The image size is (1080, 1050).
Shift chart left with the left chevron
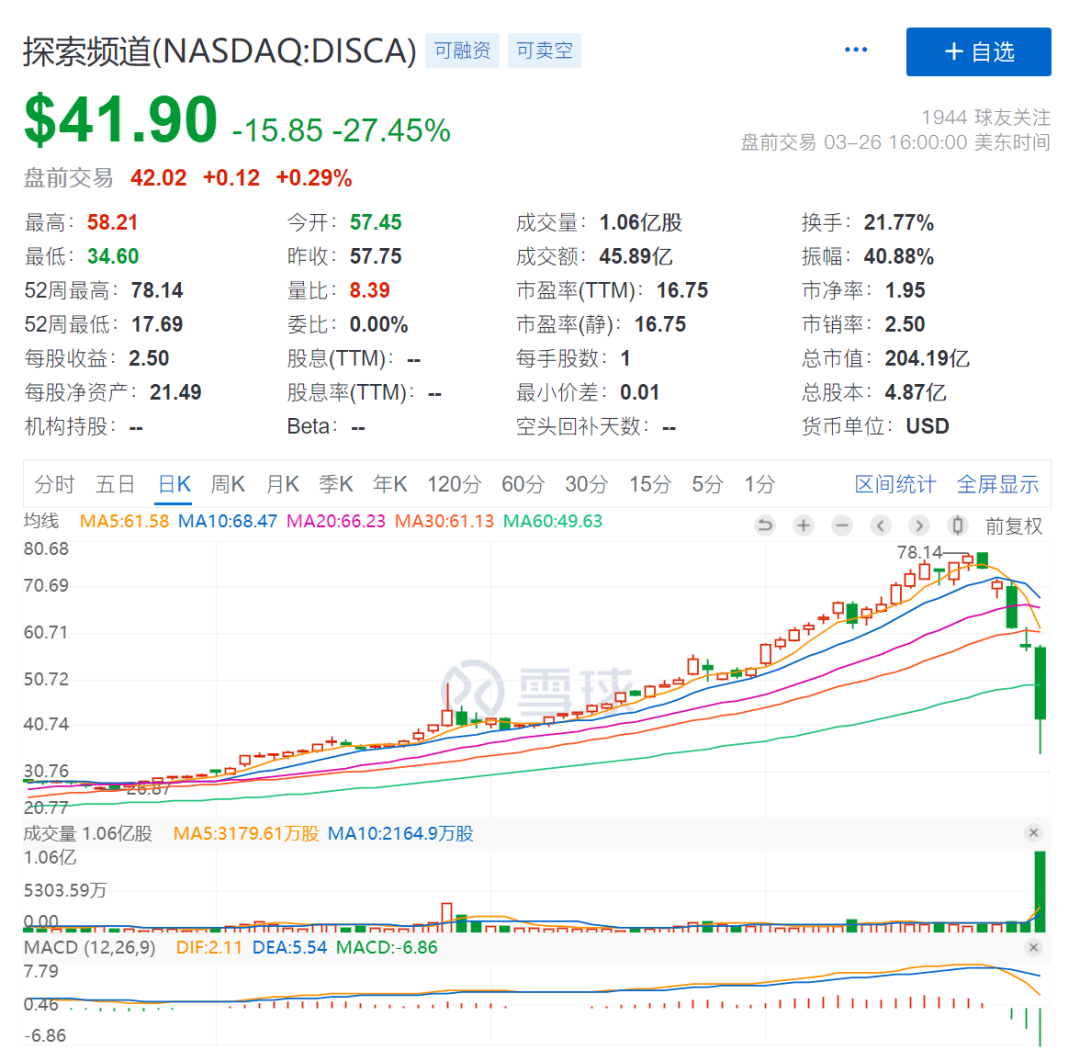pos(880,526)
